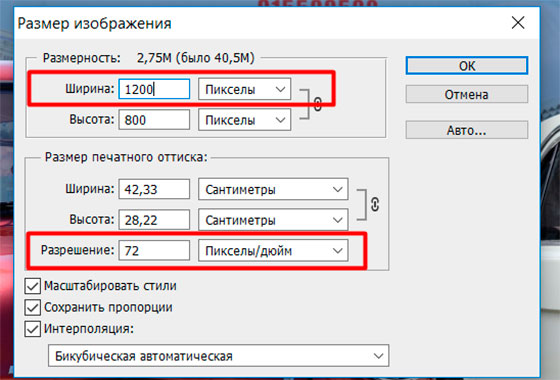Image resolution: width=560 pixels, height=380 pixels.
Task: Open the Пикселы/дюйм resolution units dropdown
Action: click(x=273, y=250)
